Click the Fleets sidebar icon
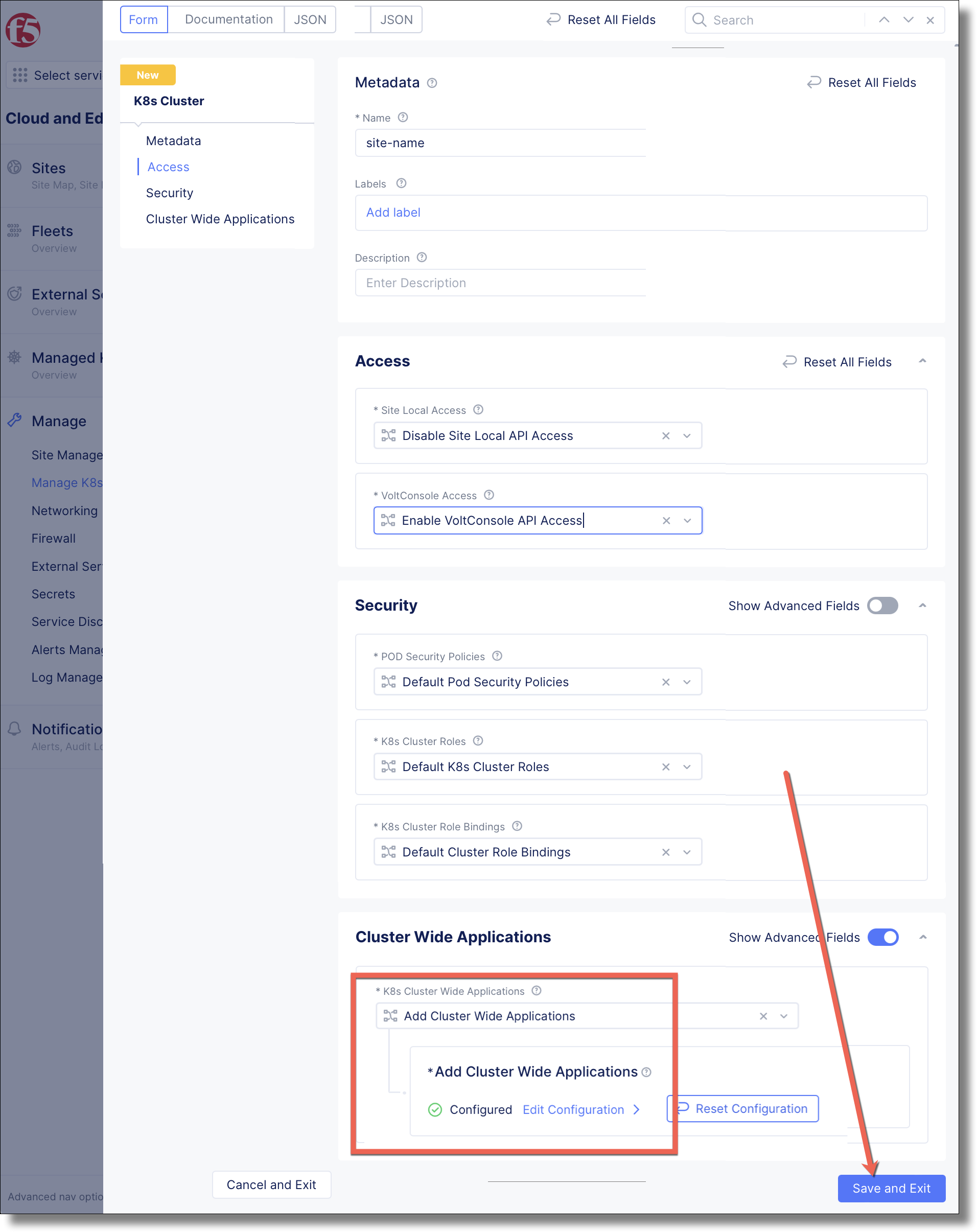This screenshot has width=977, height=1232. click(x=14, y=231)
